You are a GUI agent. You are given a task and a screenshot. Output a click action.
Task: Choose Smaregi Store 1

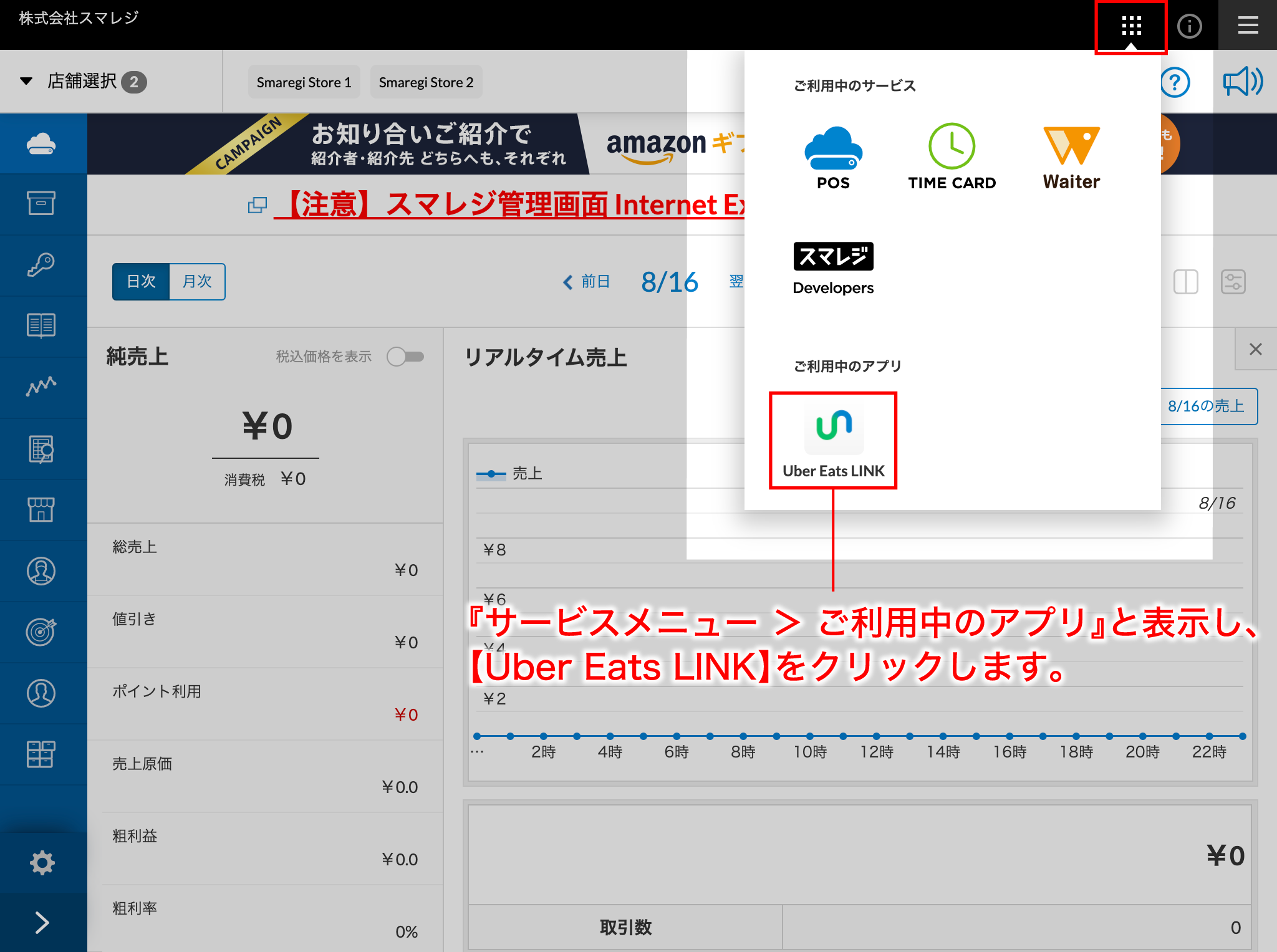pyautogui.click(x=304, y=82)
